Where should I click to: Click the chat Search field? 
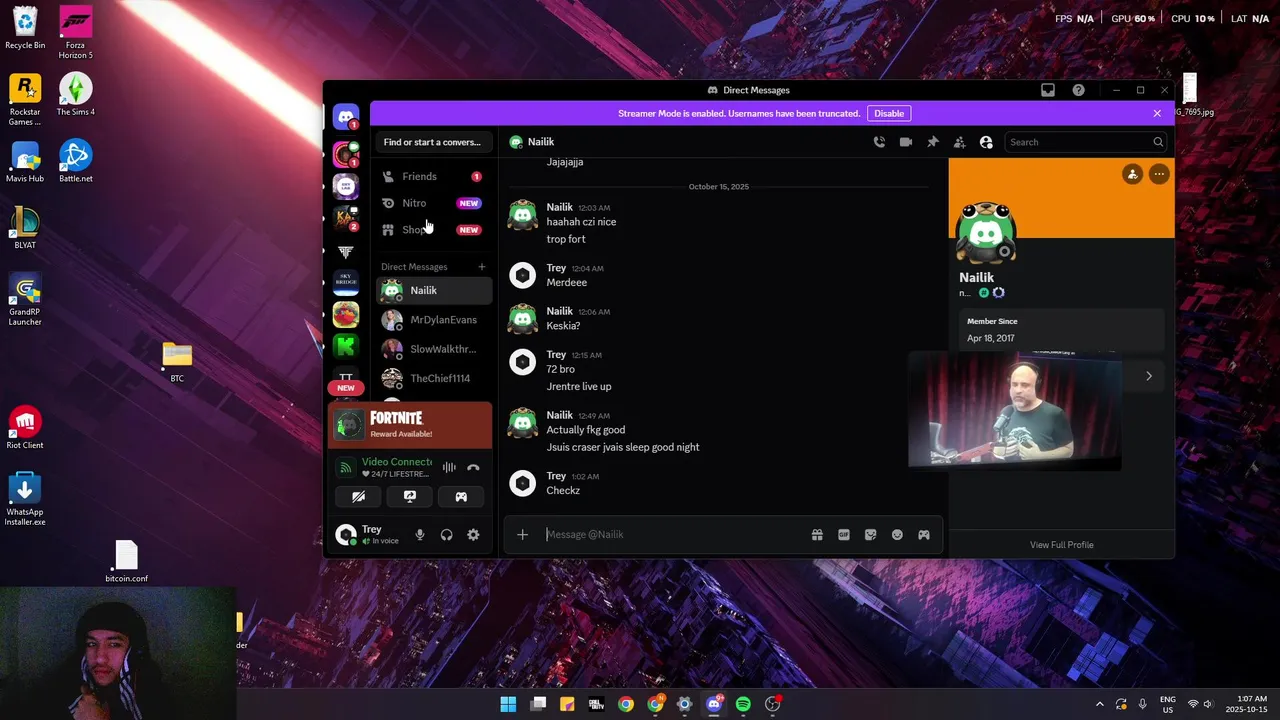(x=1085, y=142)
